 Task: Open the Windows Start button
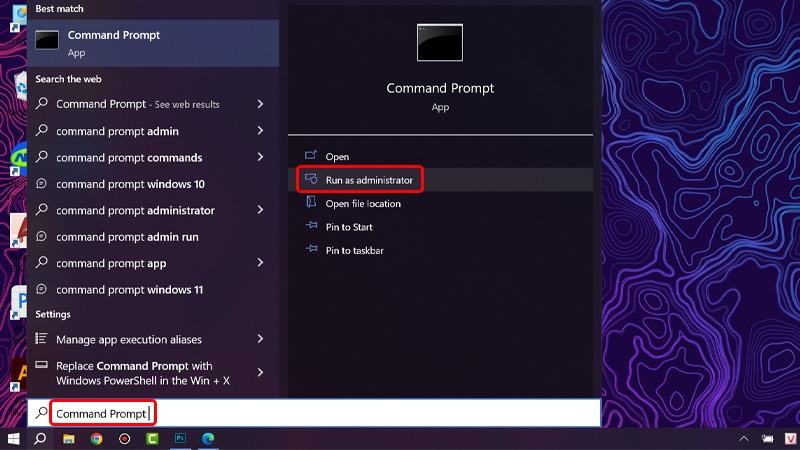13,439
